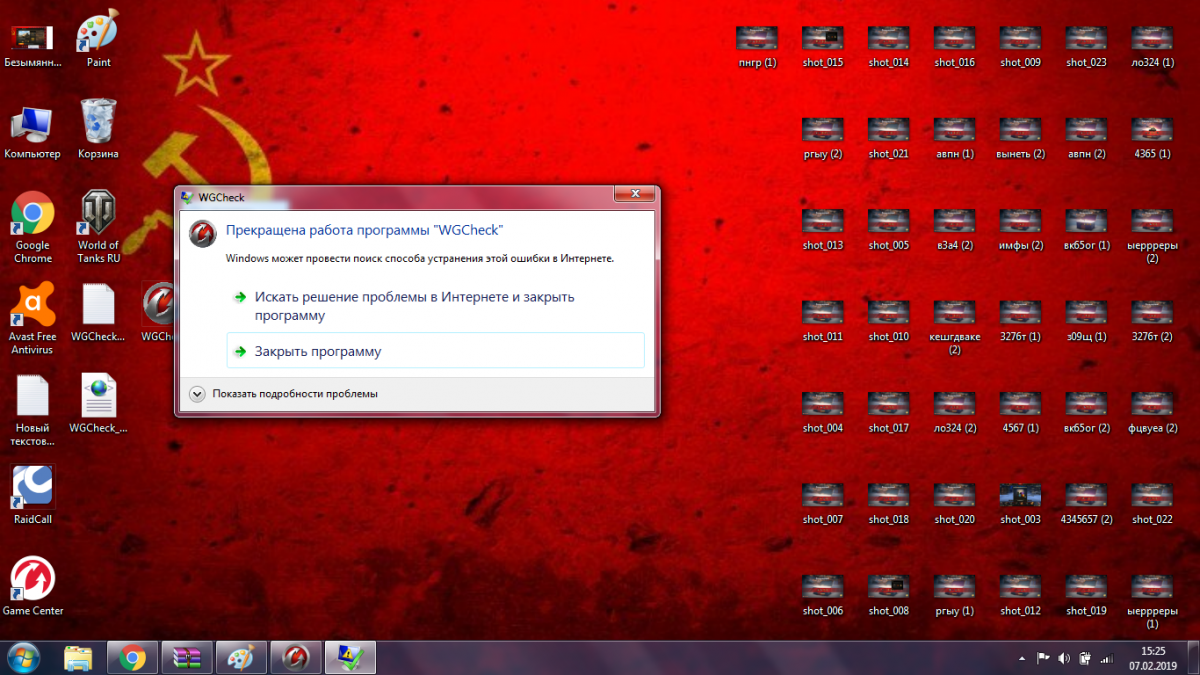Show hidden tray icons arrow

1022,659
